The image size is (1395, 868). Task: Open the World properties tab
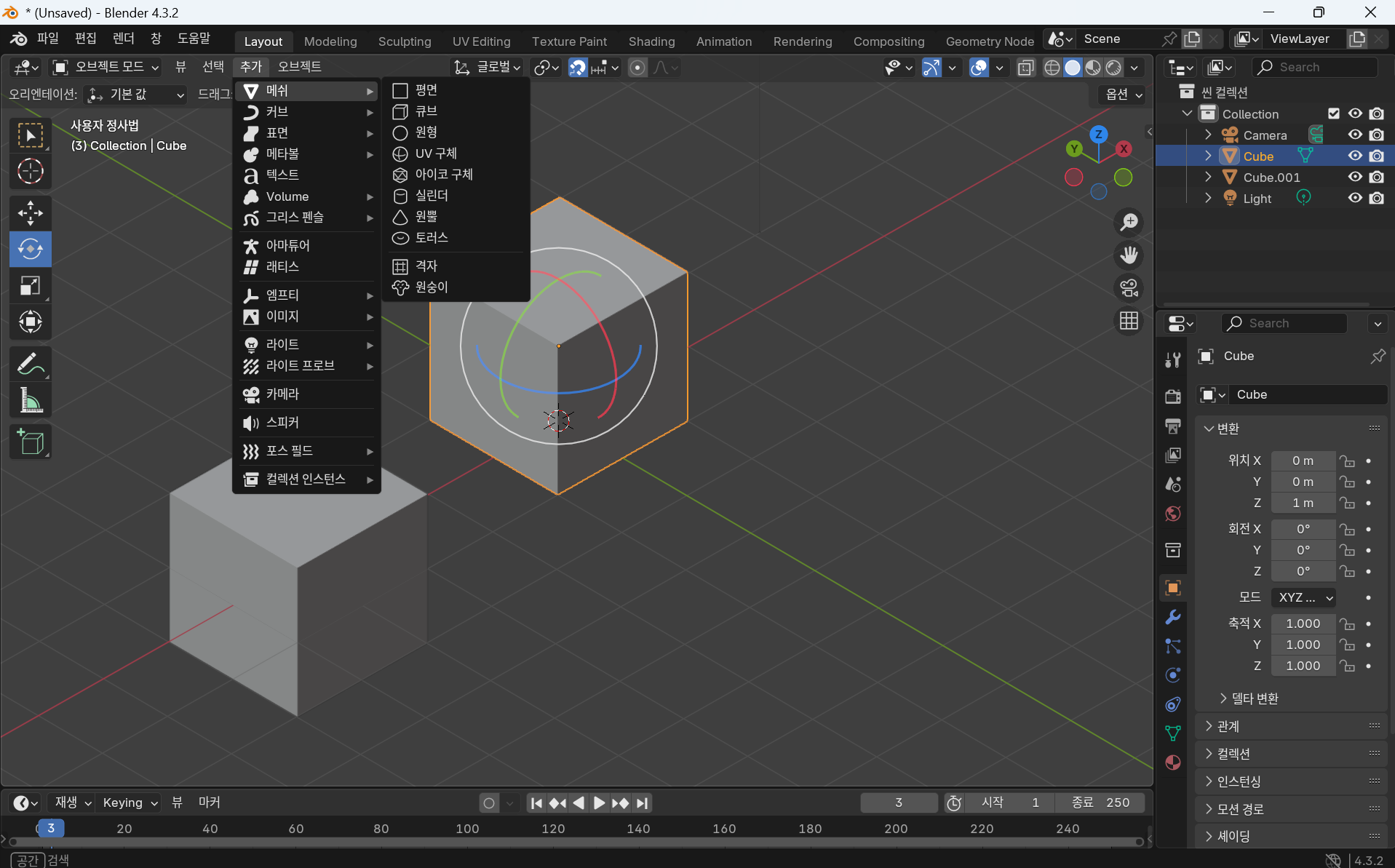click(x=1172, y=514)
